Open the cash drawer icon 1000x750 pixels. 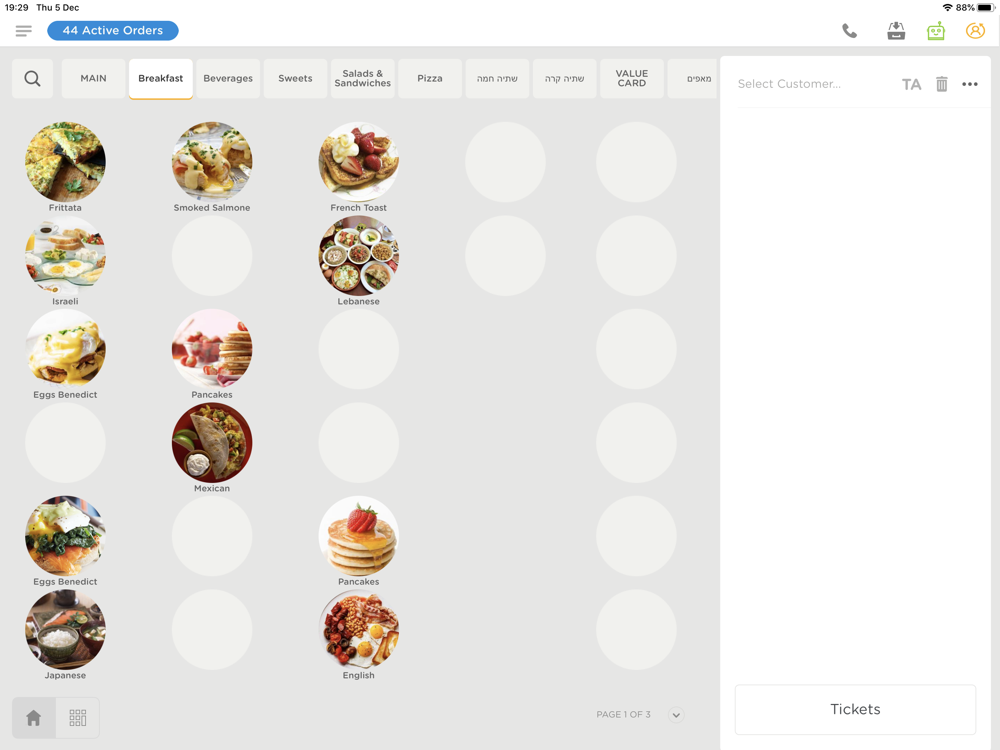tap(896, 31)
